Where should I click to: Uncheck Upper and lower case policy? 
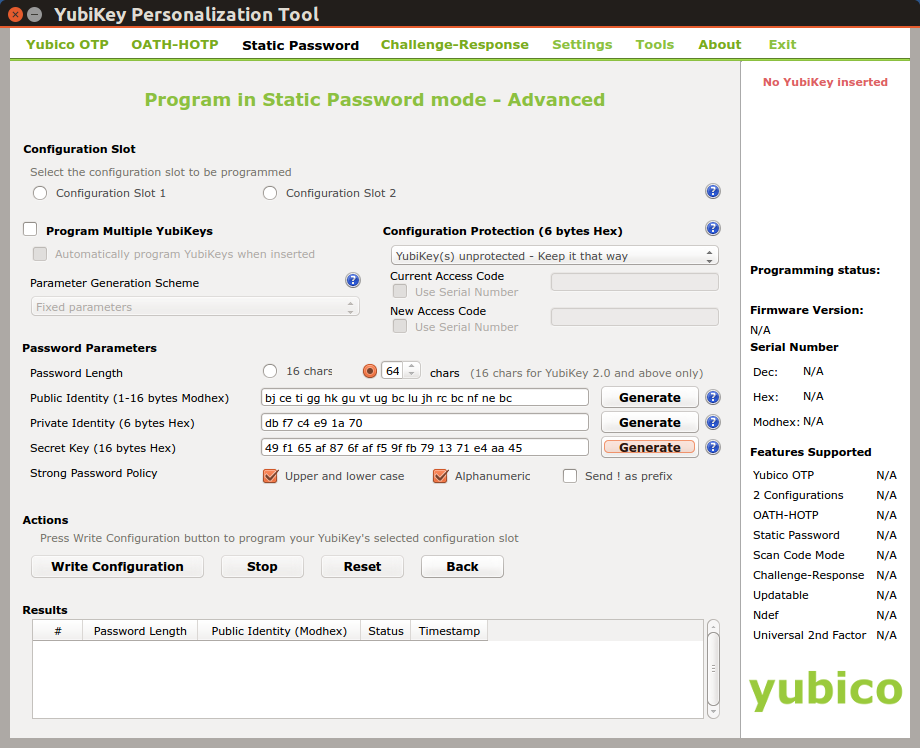[270, 476]
